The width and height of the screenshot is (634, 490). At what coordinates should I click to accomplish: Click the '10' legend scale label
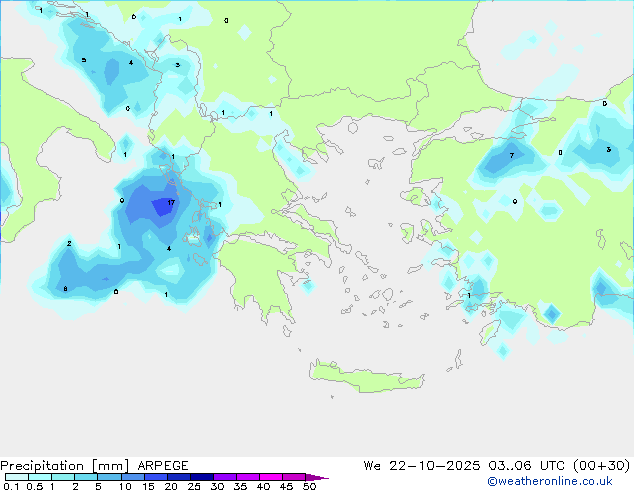[x=125, y=486]
